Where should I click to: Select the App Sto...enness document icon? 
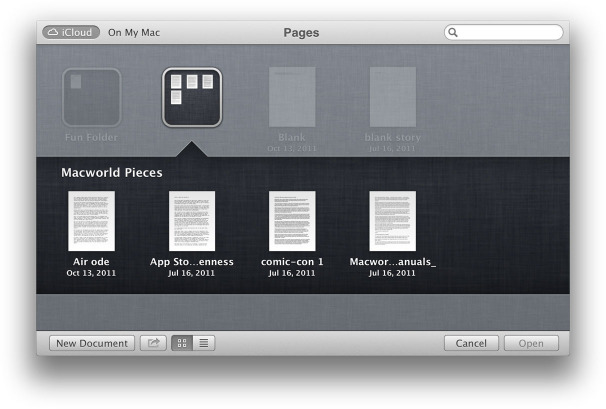[x=192, y=221]
